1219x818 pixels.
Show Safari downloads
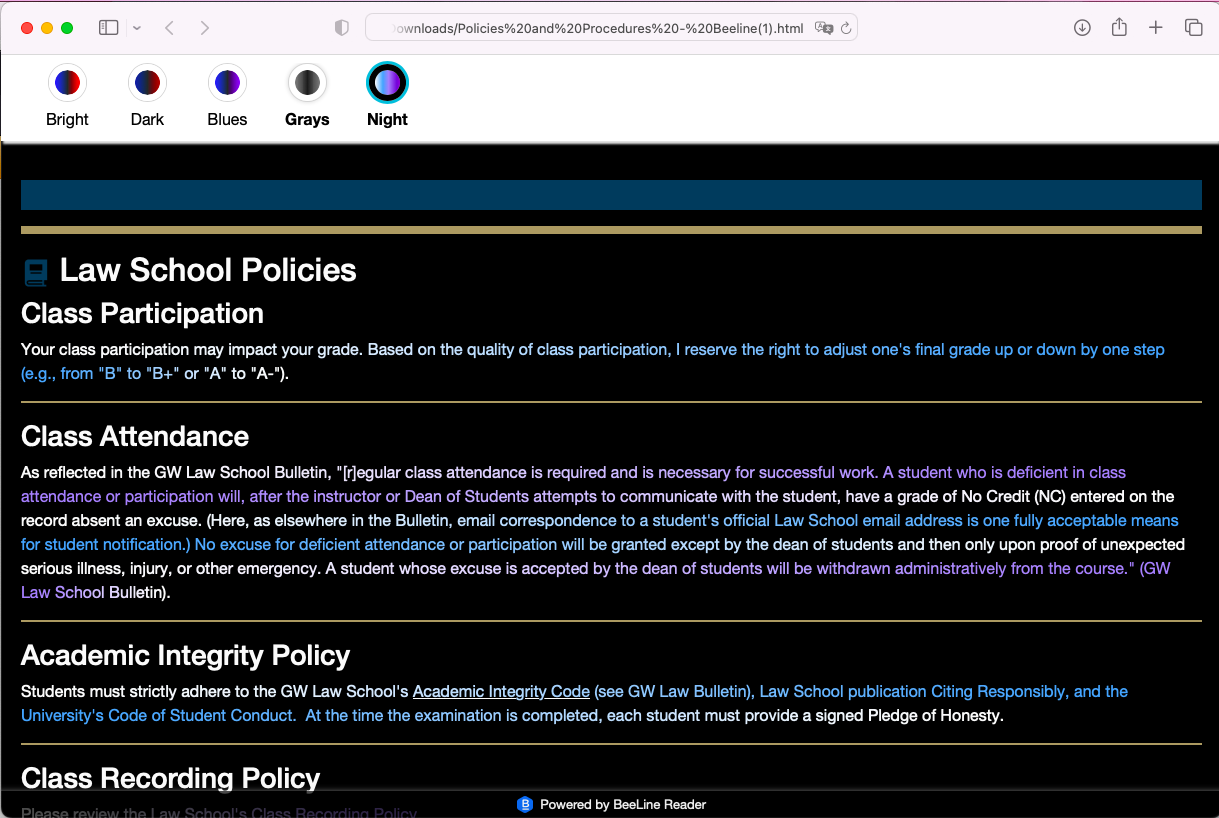point(1082,28)
